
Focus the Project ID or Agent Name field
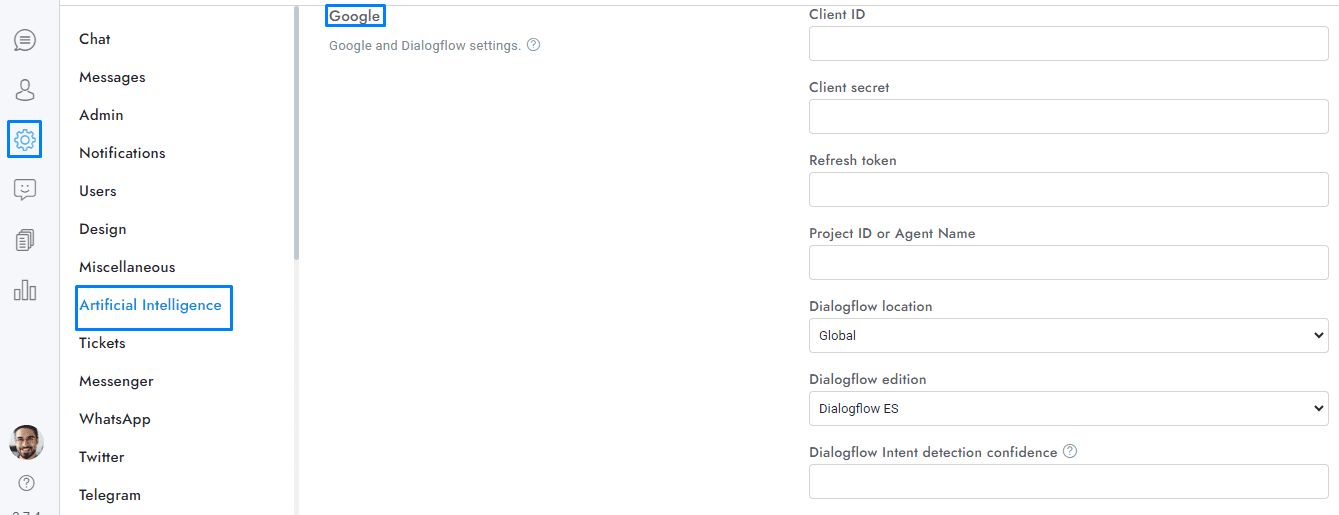click(x=1068, y=263)
